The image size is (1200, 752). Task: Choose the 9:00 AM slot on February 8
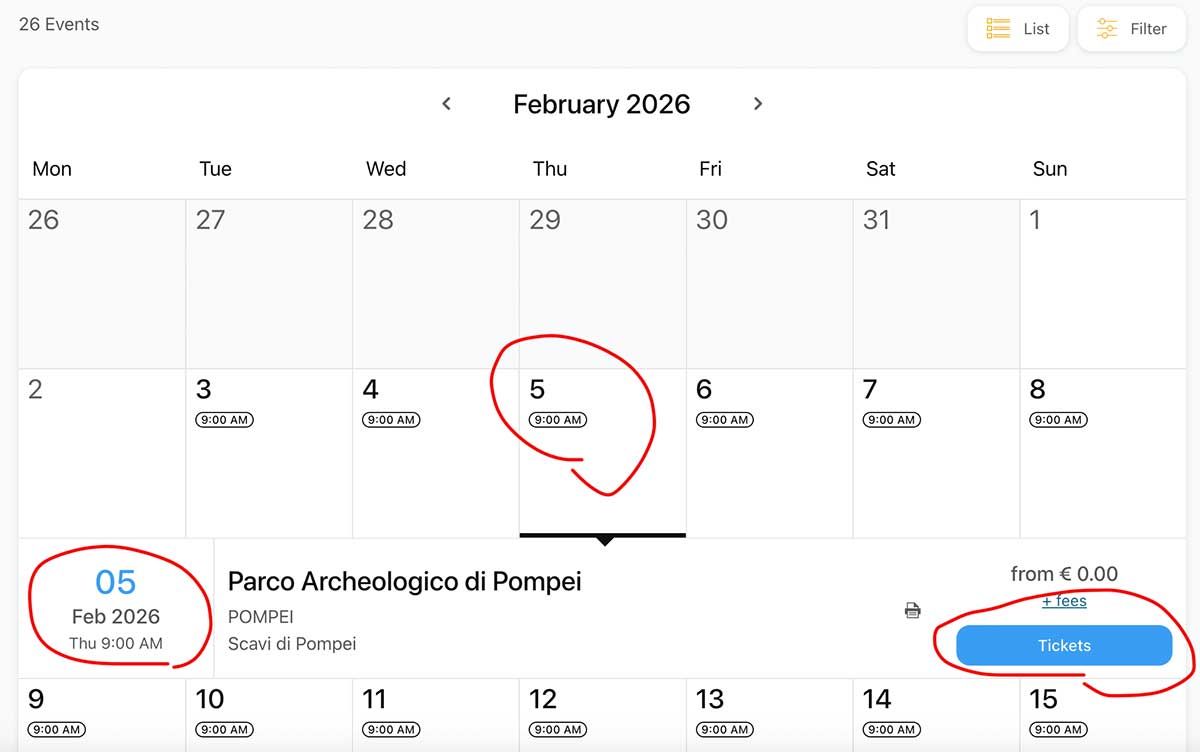[1058, 420]
